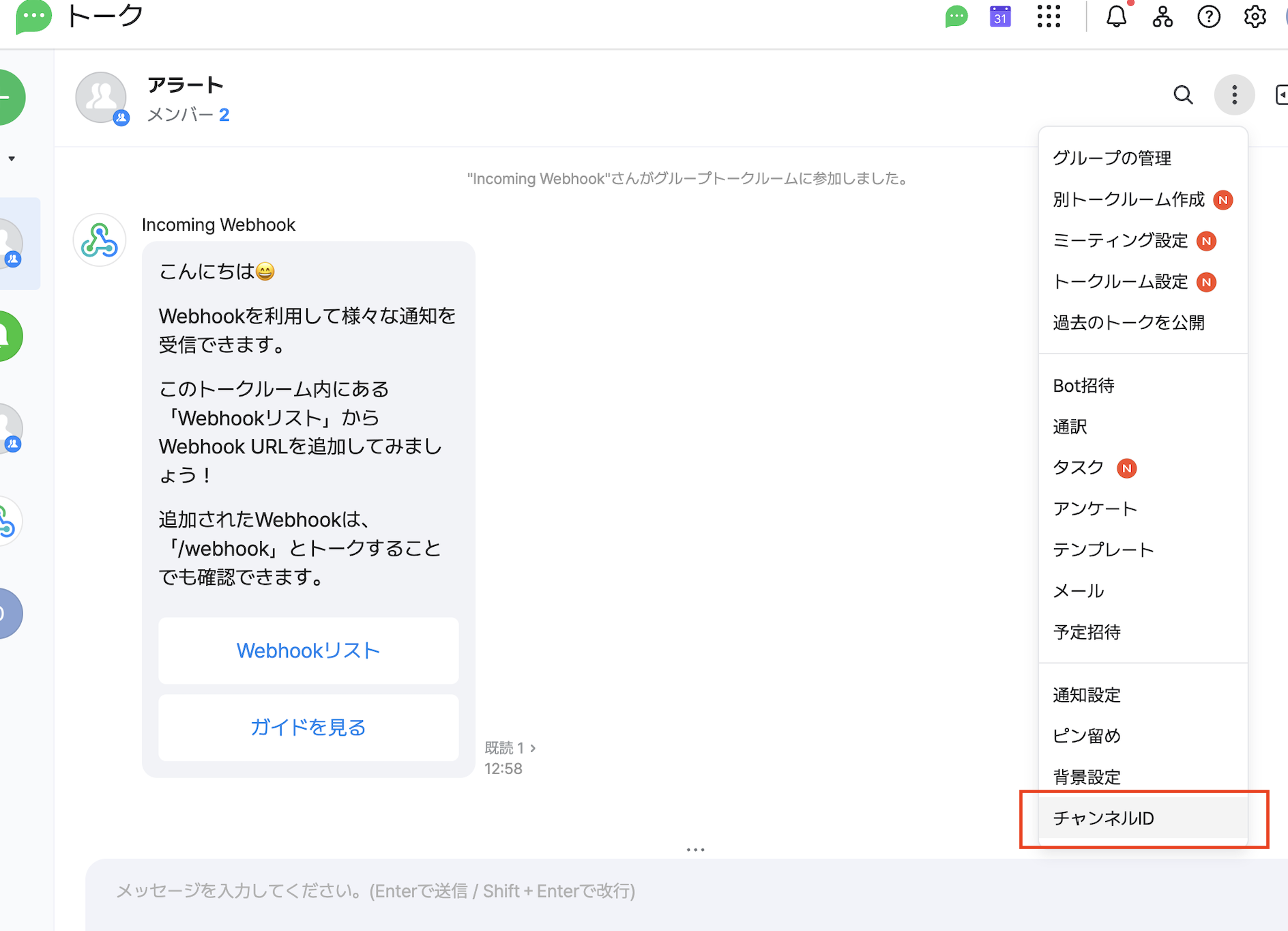
Task: Select 通訳 menu item
Action: pyautogui.click(x=1143, y=427)
